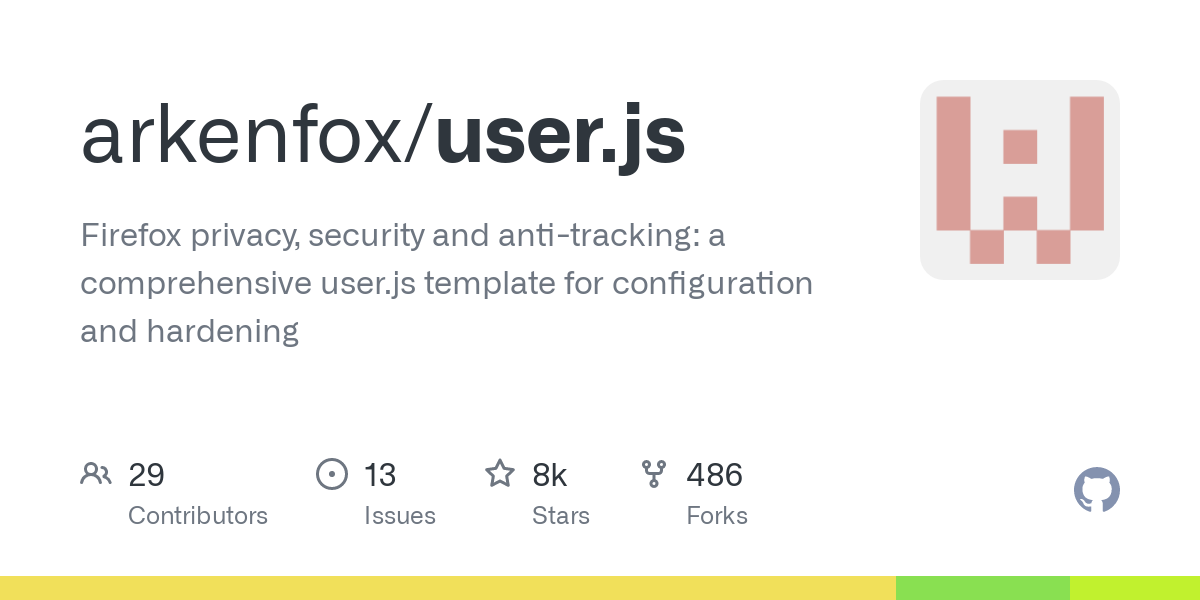Select the "Stars" label

click(561, 516)
